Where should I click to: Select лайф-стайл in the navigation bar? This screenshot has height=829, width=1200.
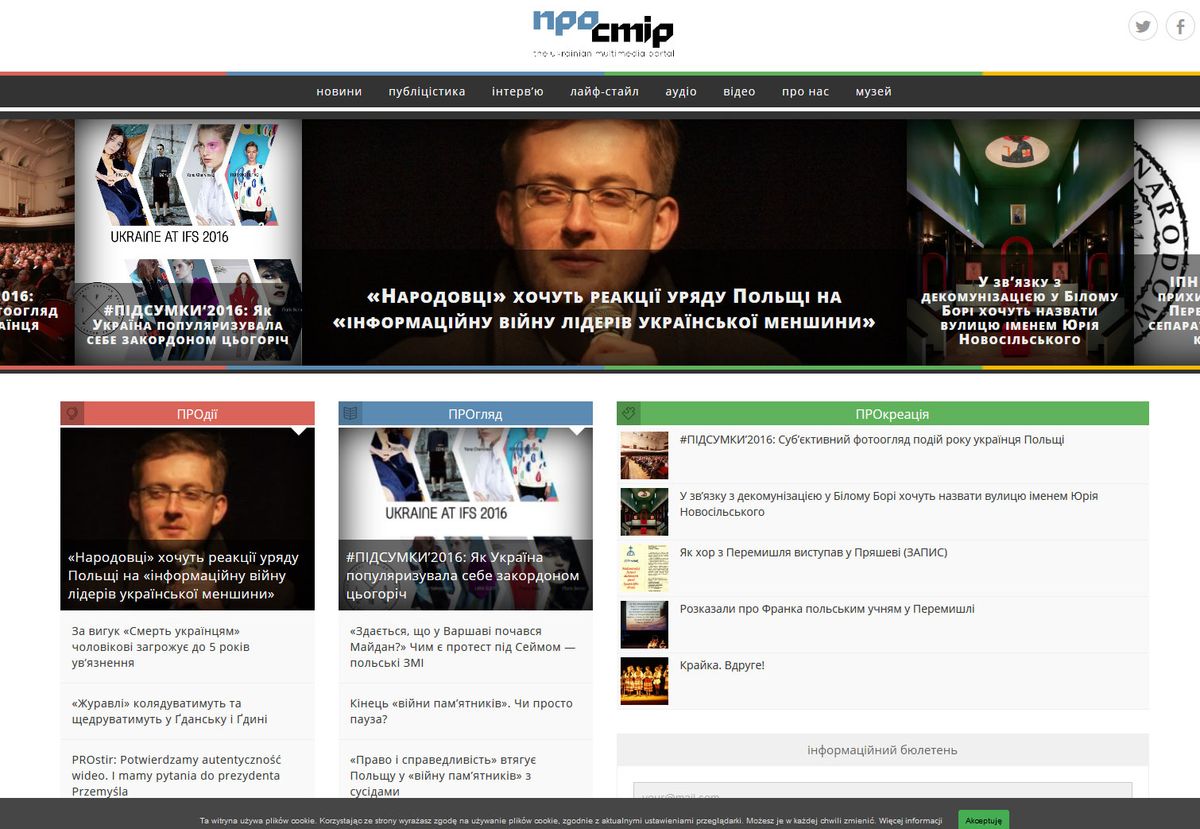[x=604, y=91]
